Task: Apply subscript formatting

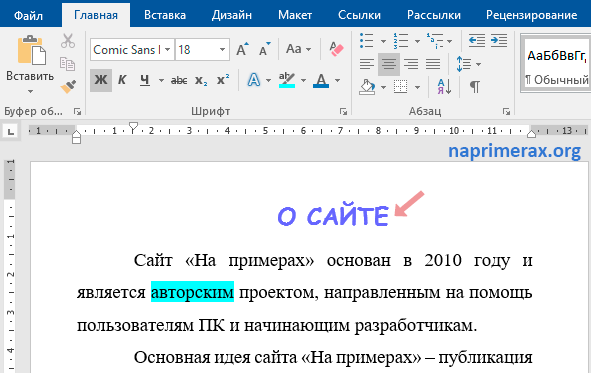Action: tap(201, 80)
